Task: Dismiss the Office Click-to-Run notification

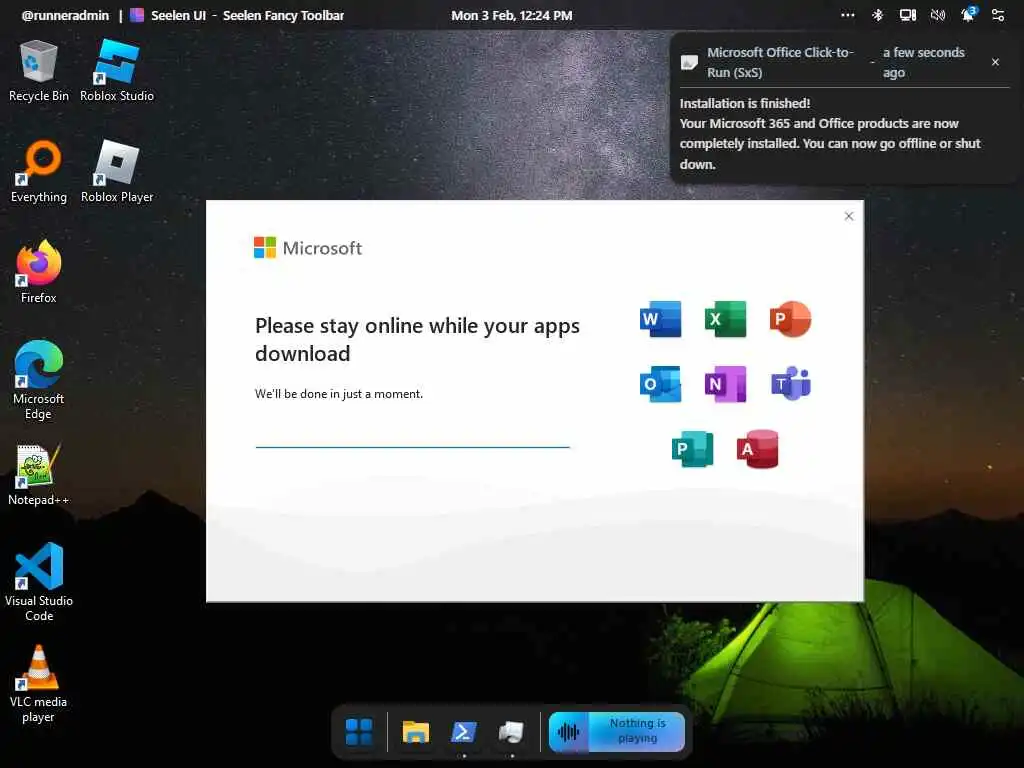Action: pyautogui.click(x=995, y=62)
